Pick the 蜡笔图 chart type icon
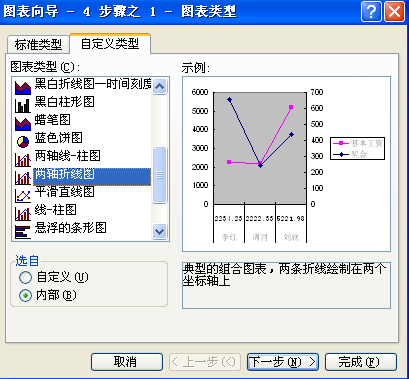 pos(23,123)
